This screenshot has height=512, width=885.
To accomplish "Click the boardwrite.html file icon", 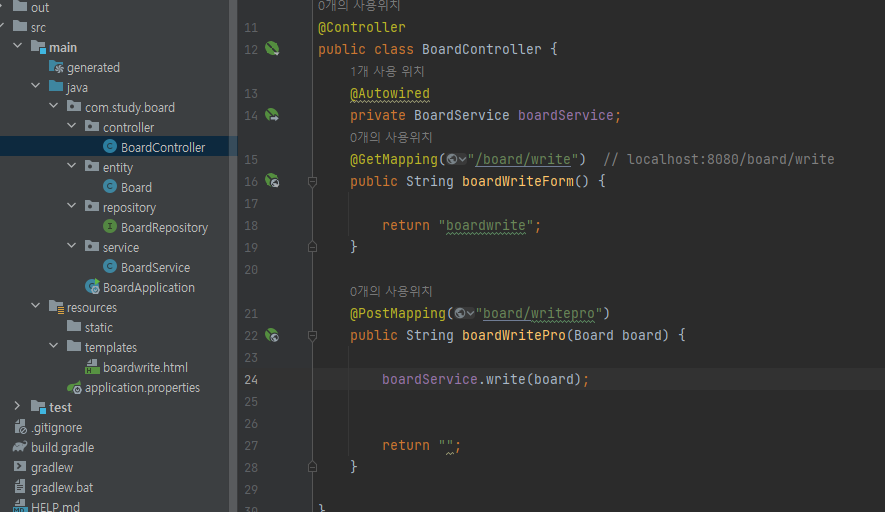I will point(92,367).
